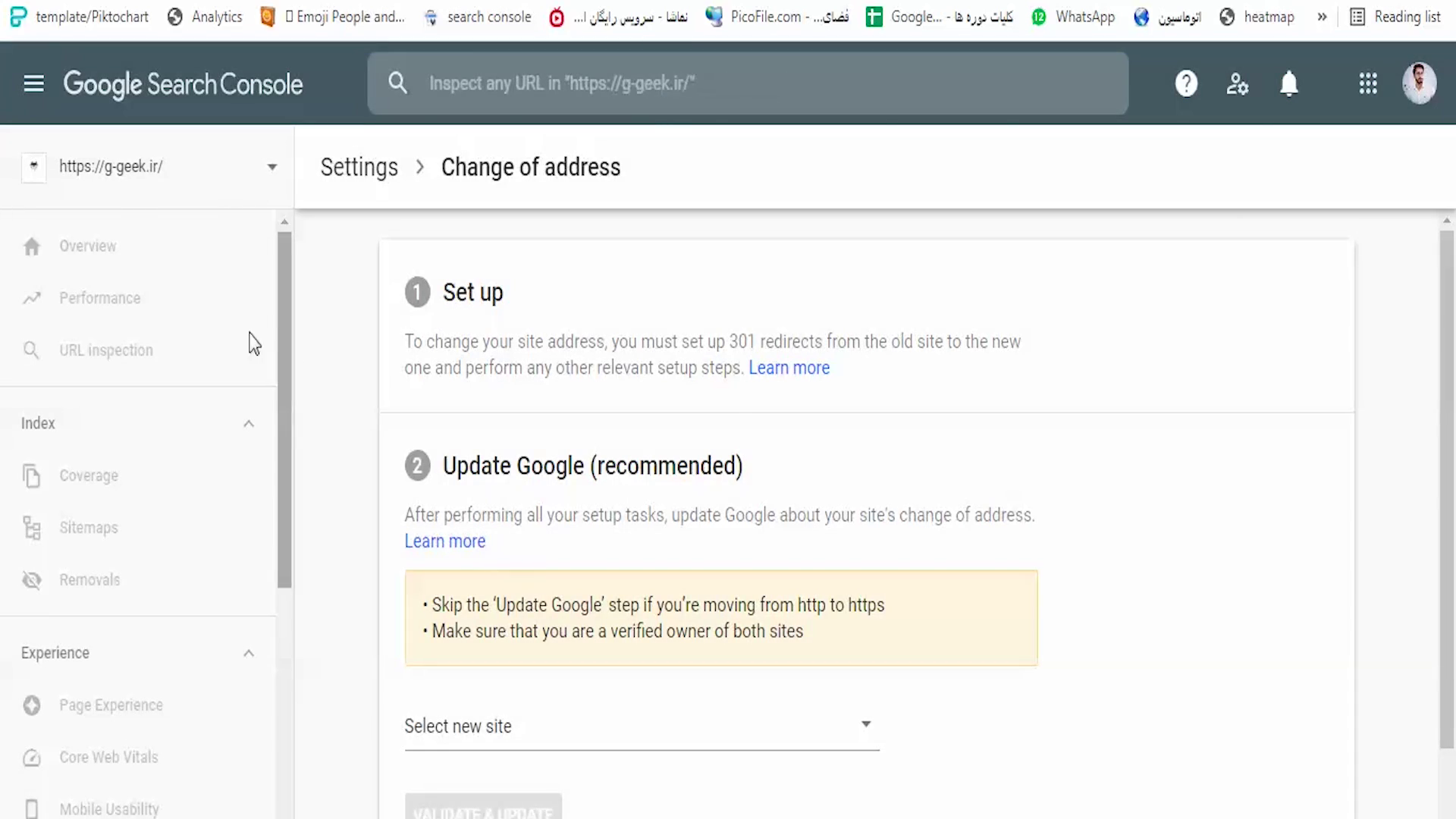Click the profile avatar picture
Screen dimensions: 1456x819
click(x=1419, y=83)
